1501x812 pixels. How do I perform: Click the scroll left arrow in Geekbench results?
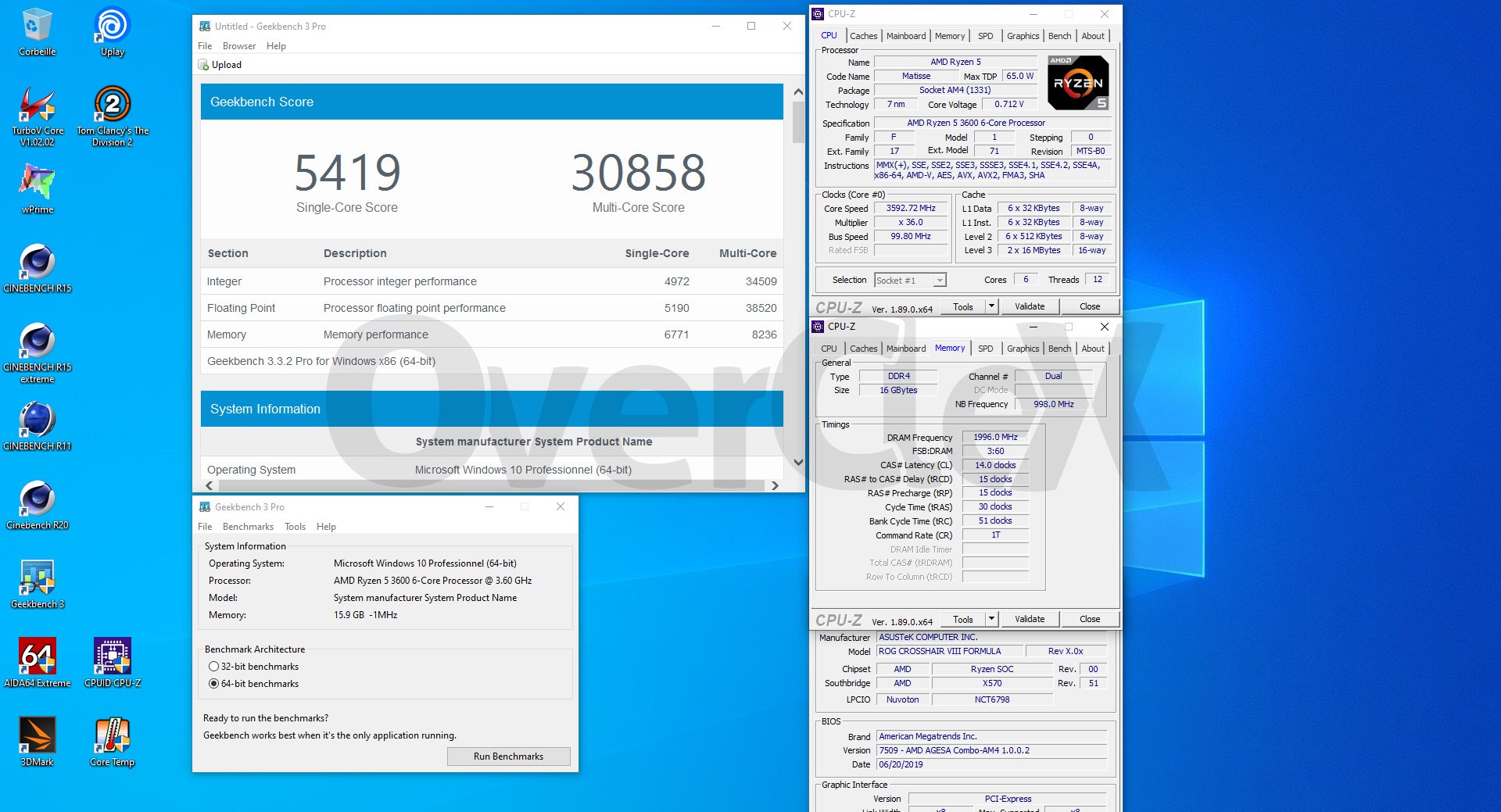209,485
